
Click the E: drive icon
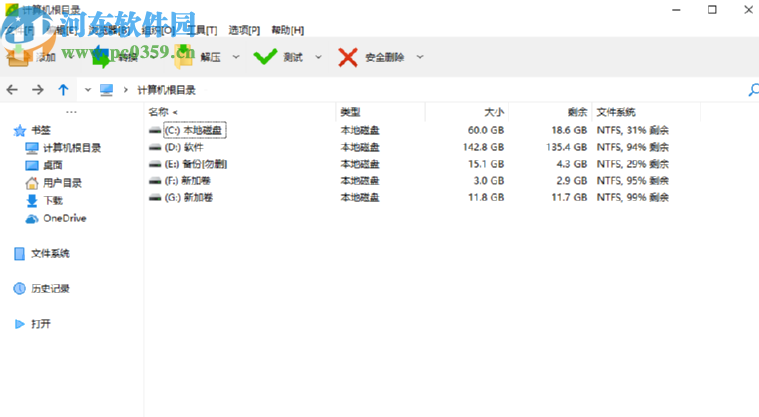(155, 164)
